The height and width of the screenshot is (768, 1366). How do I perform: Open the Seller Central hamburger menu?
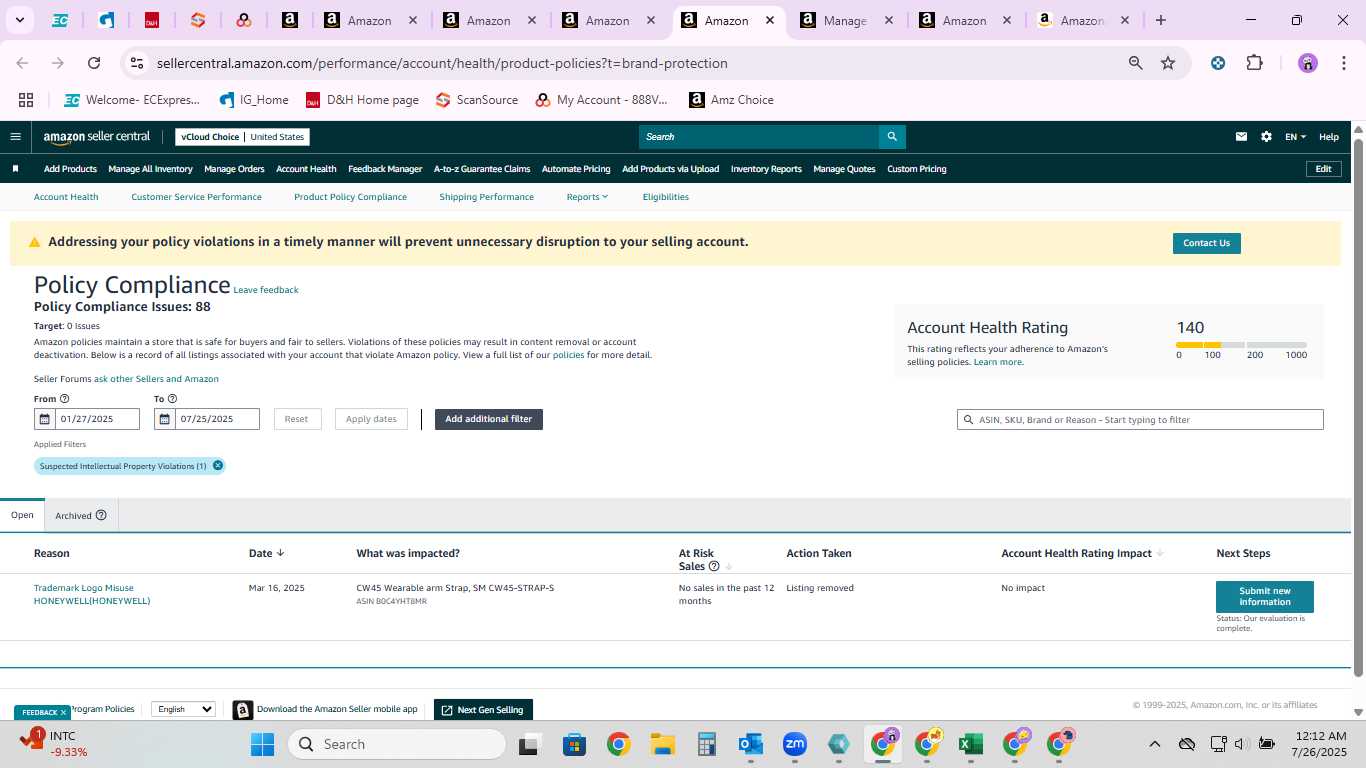[15, 137]
